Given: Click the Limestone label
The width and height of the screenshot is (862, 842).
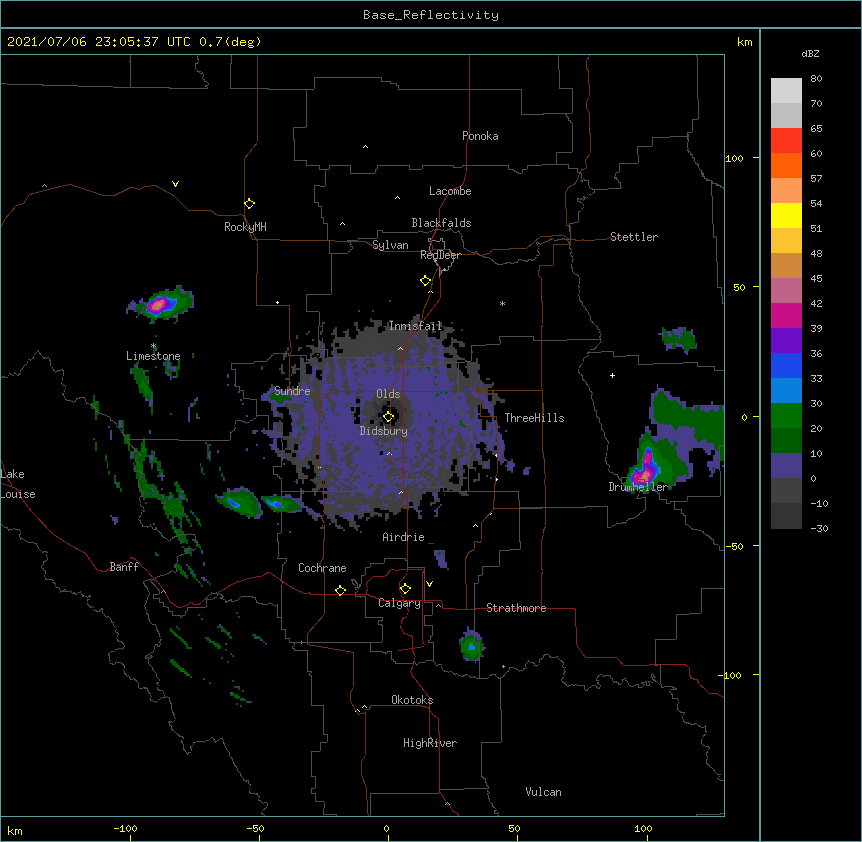Looking at the screenshot, I should point(153,356).
